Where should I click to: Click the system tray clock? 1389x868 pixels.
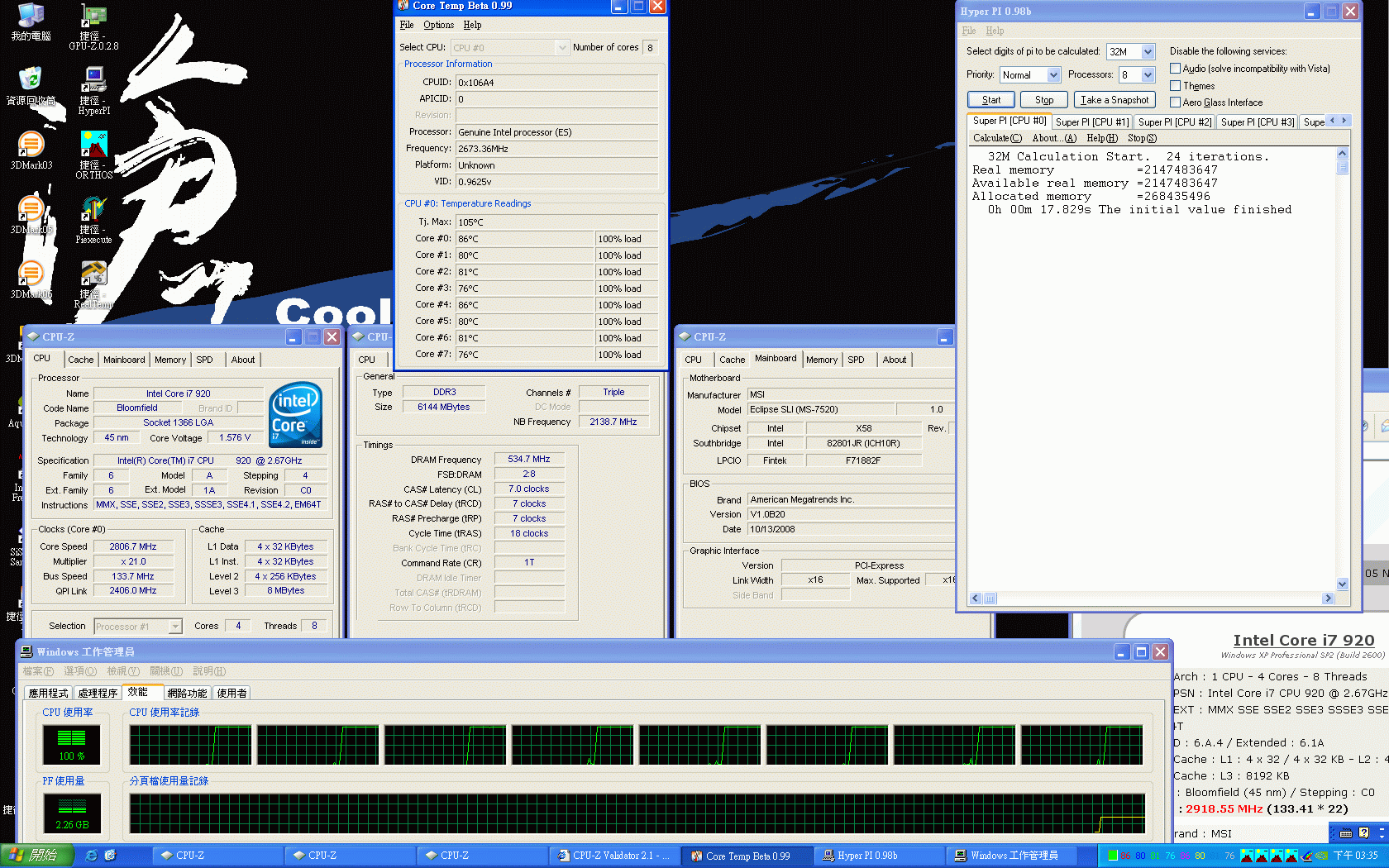1355,856
